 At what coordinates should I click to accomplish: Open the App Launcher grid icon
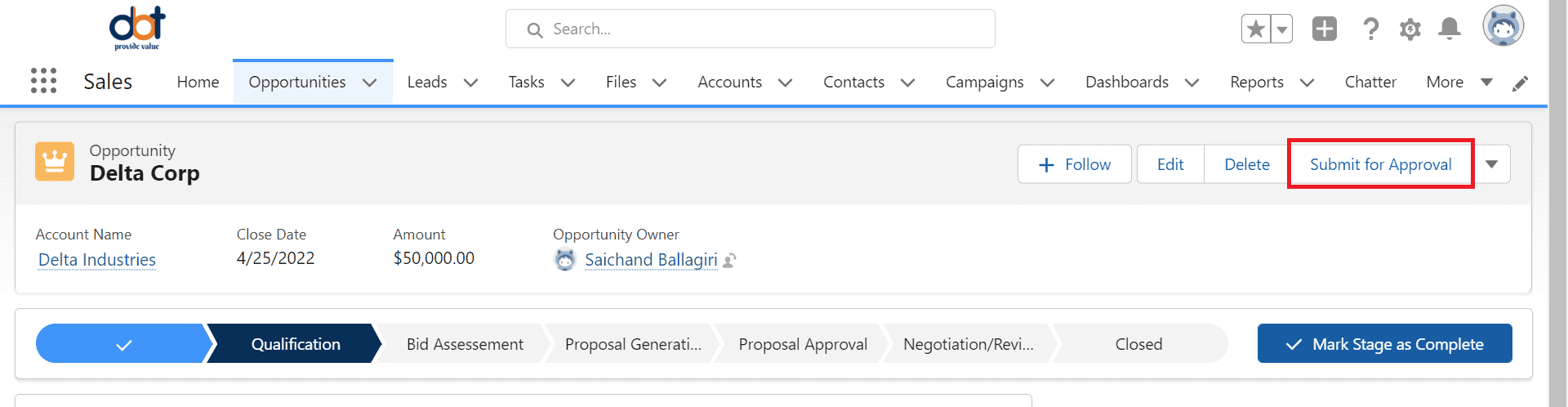pos(43,81)
